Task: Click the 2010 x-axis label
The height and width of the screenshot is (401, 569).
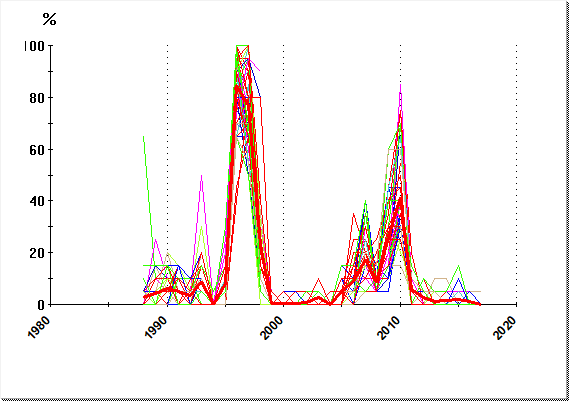Action: (389, 327)
